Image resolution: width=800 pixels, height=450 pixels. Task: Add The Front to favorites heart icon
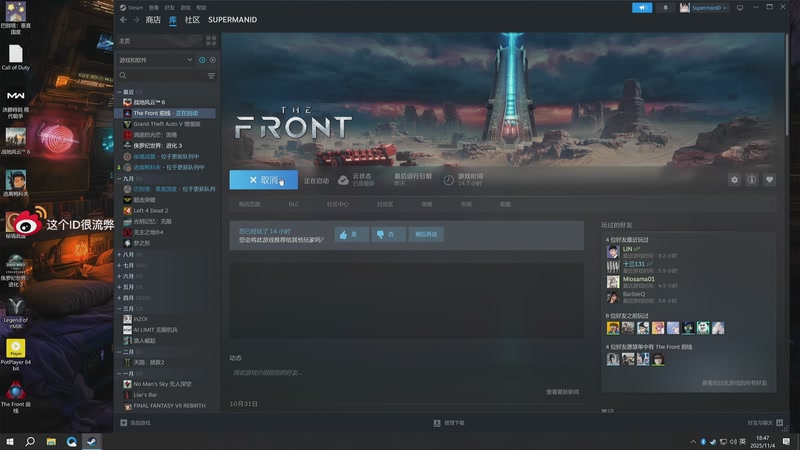[x=769, y=180]
